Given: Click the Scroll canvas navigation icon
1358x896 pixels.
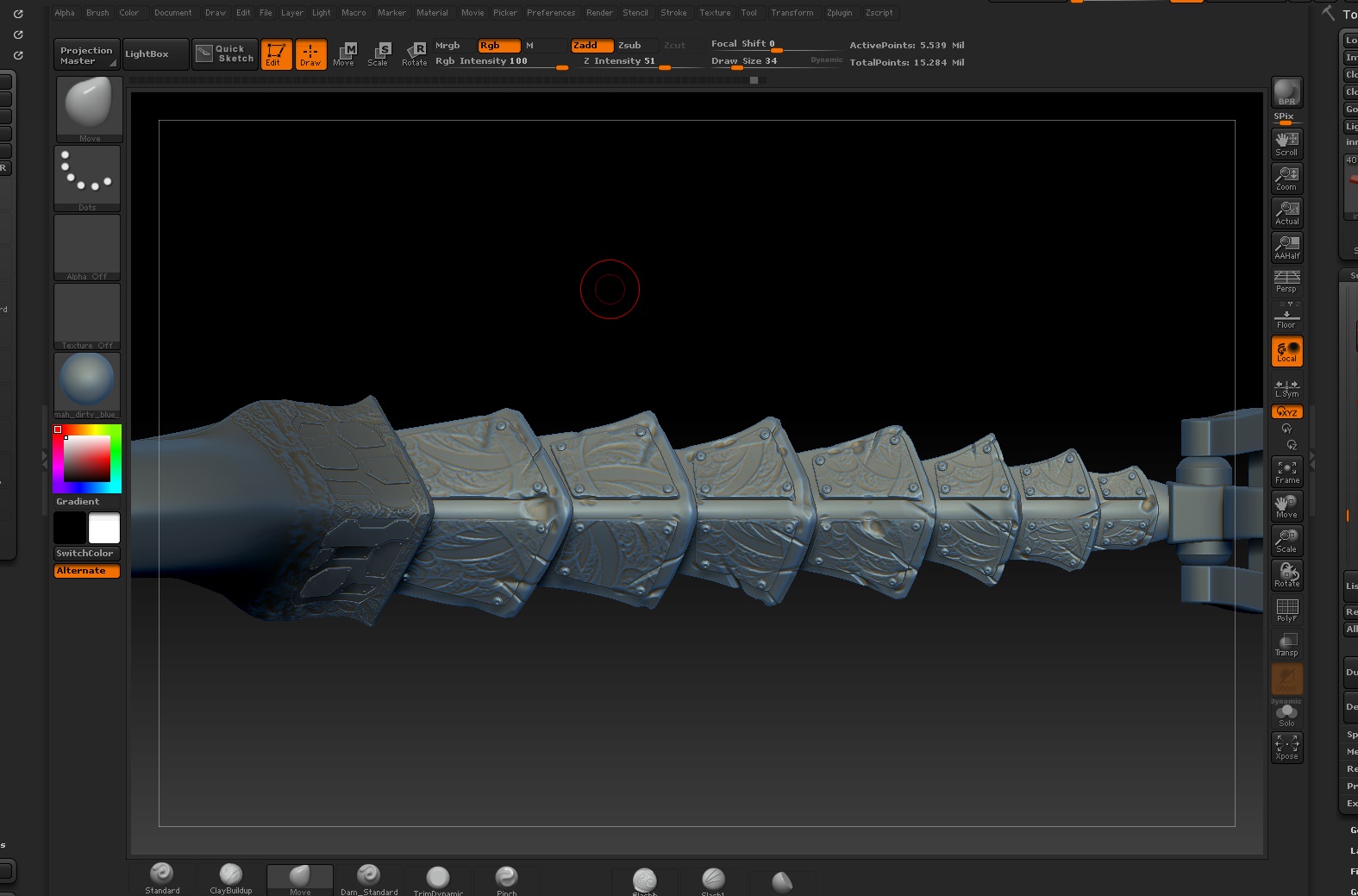Looking at the screenshot, I should pos(1286,144).
